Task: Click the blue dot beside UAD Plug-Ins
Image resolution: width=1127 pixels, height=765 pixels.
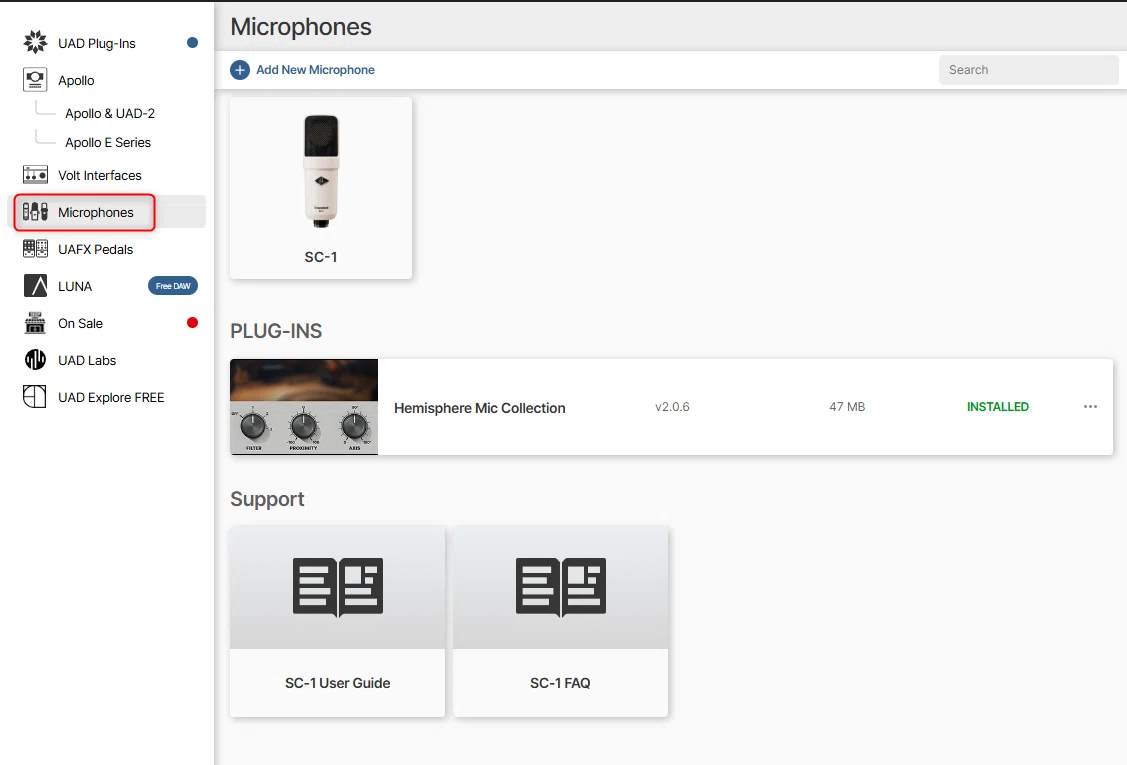Action: click(x=192, y=42)
